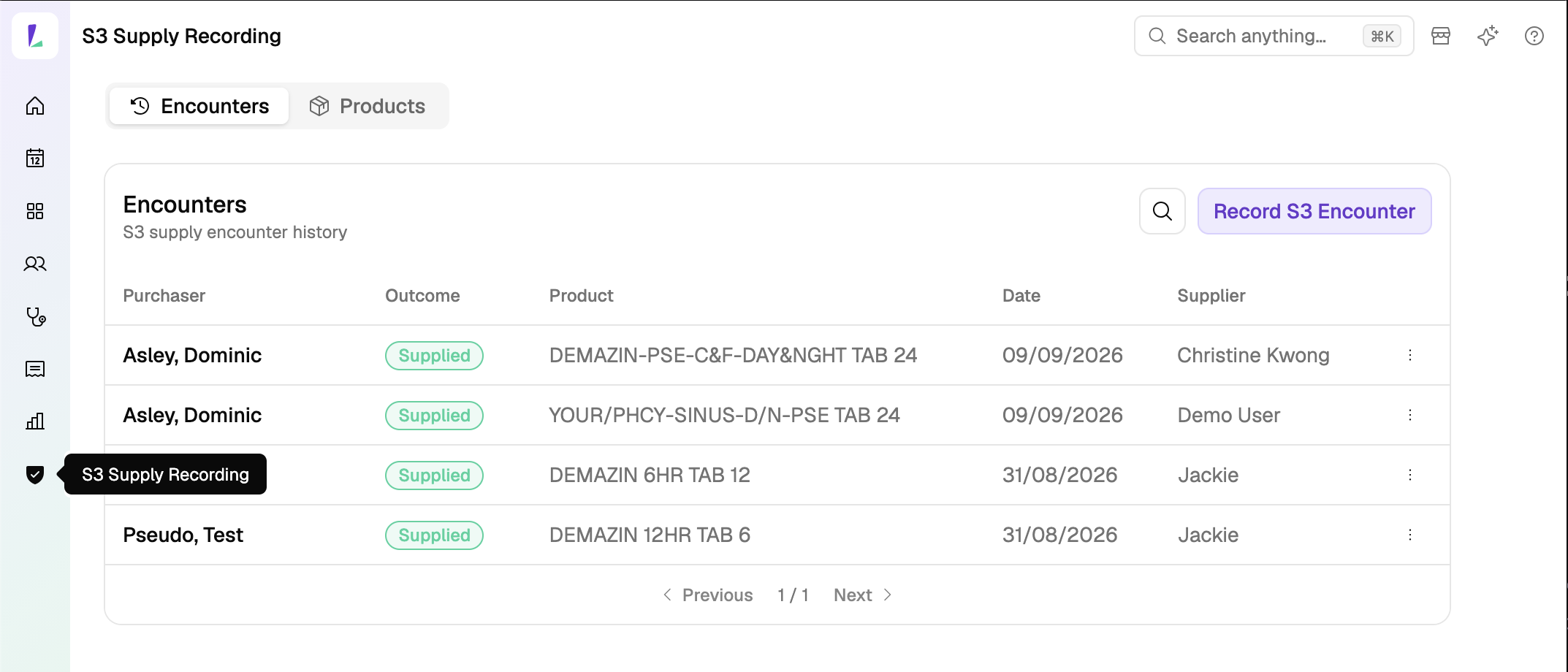Focus the Search anything field
This screenshot has width=1568, height=672.
tap(1274, 36)
